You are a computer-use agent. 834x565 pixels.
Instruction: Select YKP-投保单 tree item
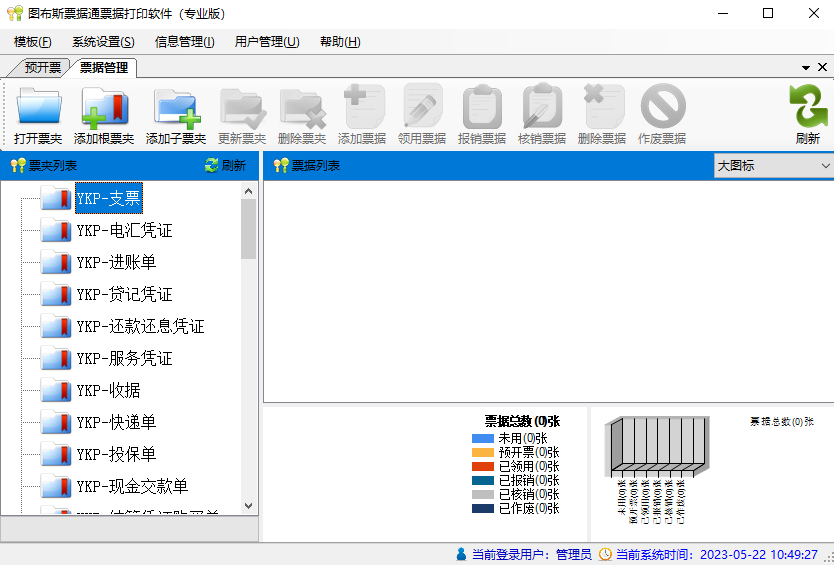pyautogui.click(x=116, y=454)
